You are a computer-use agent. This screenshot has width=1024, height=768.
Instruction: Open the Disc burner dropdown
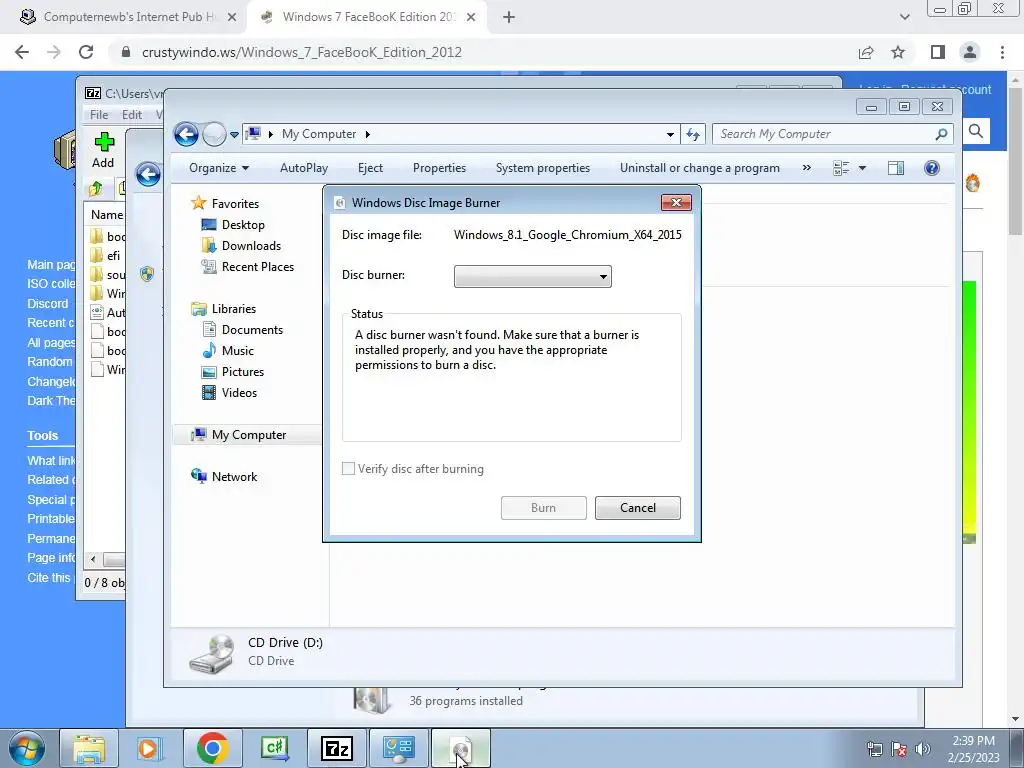[x=533, y=276]
